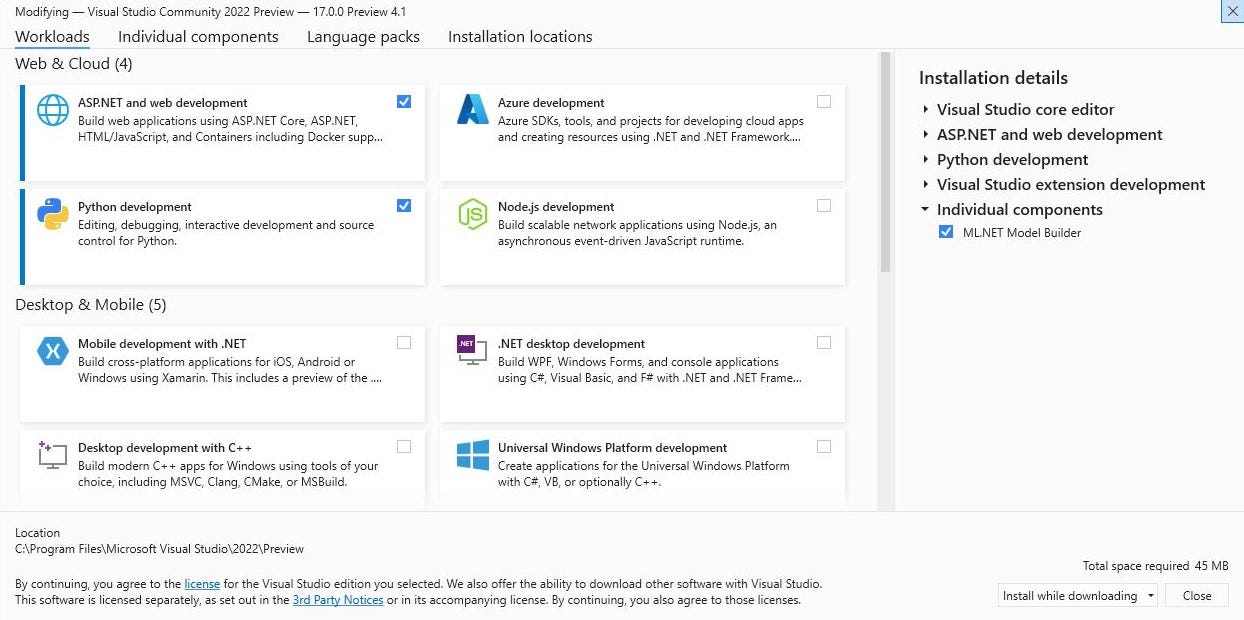This screenshot has width=1244, height=620.
Task: Click the Desktop development with C++ icon
Action: [x=52, y=456]
